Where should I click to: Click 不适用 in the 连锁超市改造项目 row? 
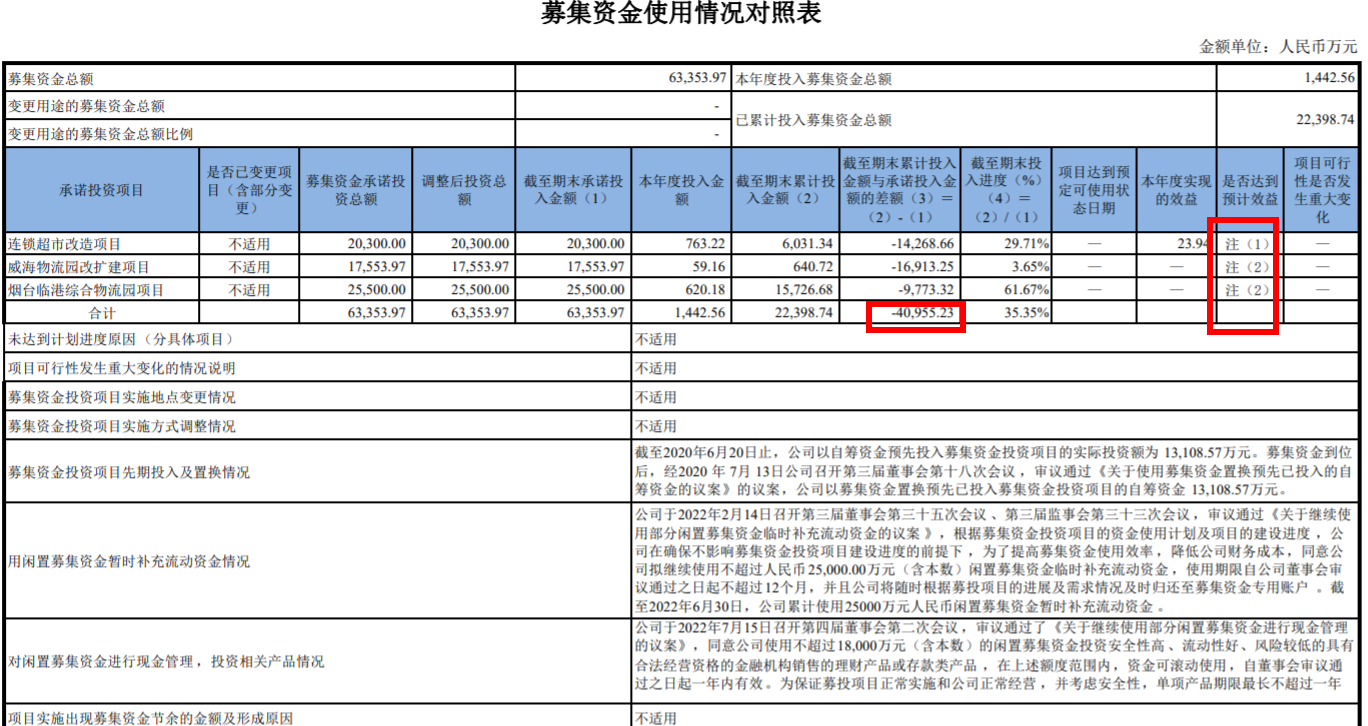pyautogui.click(x=248, y=244)
